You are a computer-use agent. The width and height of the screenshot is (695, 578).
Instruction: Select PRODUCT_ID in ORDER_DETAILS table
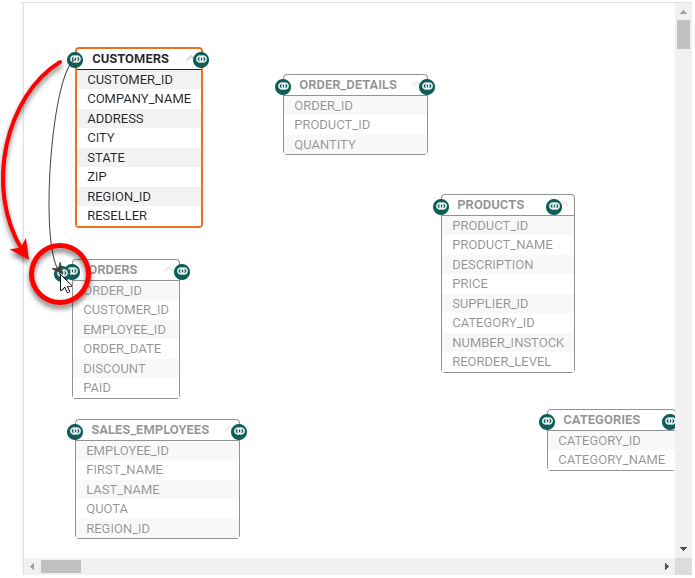pyautogui.click(x=332, y=125)
